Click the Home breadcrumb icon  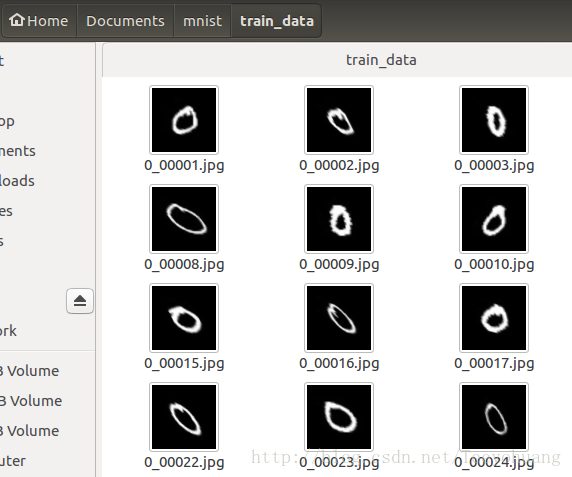tap(17, 20)
